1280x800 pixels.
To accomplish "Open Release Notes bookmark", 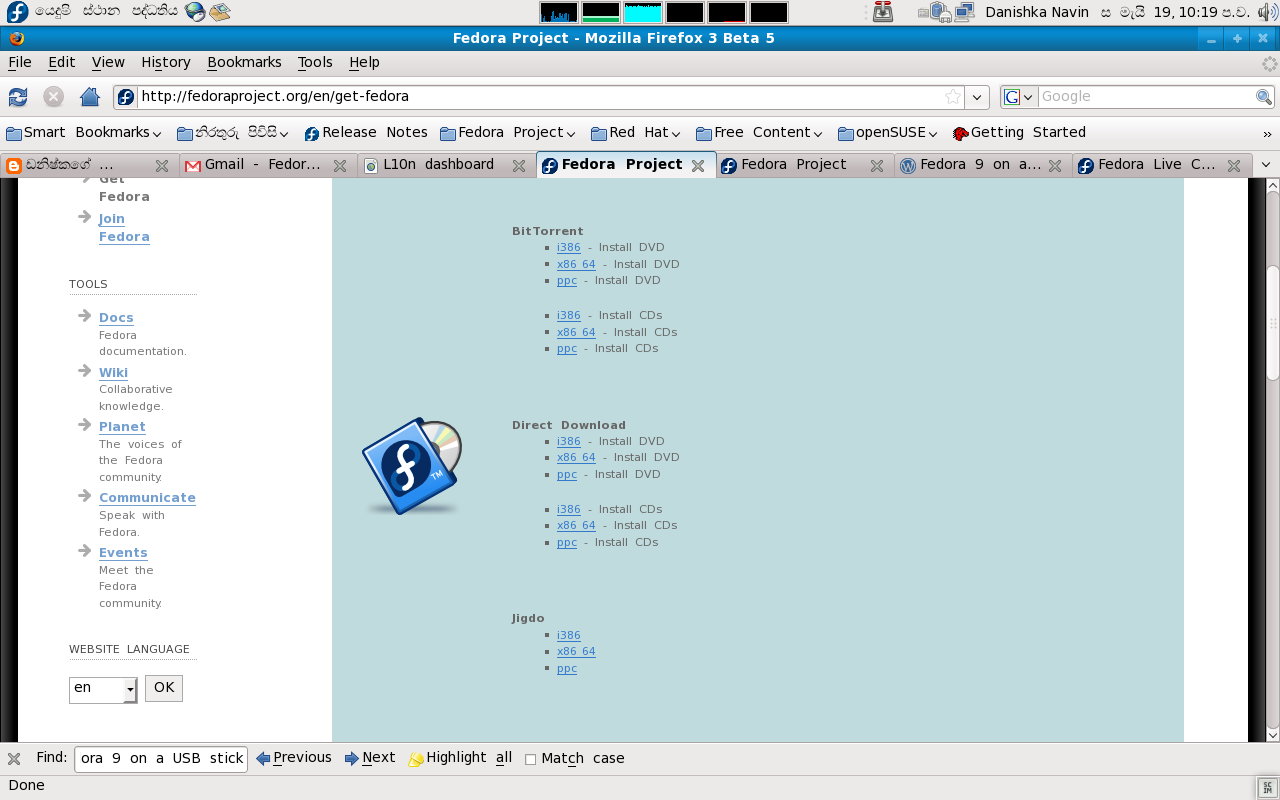I will click(x=366, y=133).
